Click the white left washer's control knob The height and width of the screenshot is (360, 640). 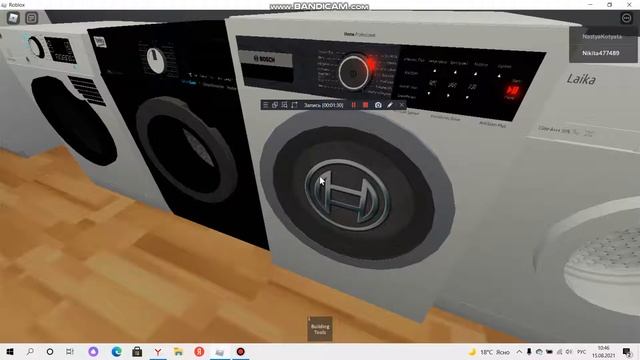pos(37,48)
